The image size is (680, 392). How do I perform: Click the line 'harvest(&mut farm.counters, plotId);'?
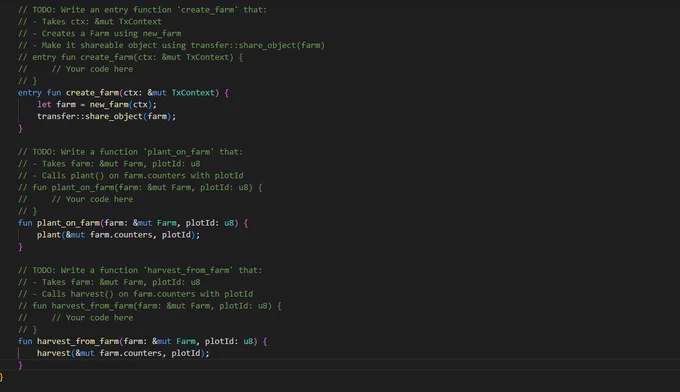pyautogui.click(x=123, y=353)
